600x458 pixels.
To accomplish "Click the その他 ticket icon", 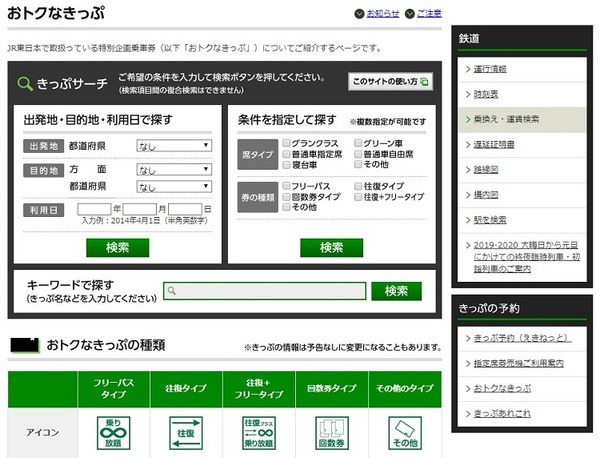I will coord(405,433).
